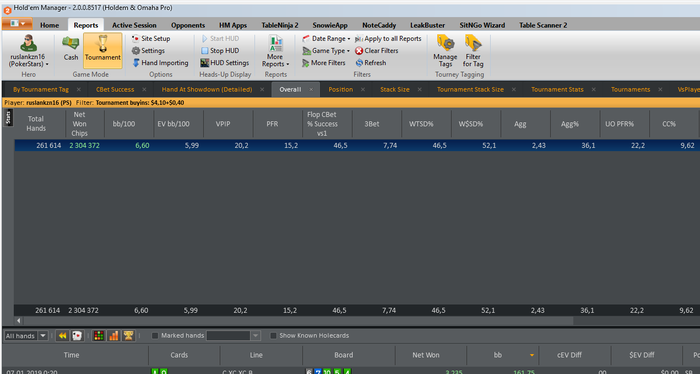
Task: Switch to the Position report tab
Action: pyautogui.click(x=341, y=89)
